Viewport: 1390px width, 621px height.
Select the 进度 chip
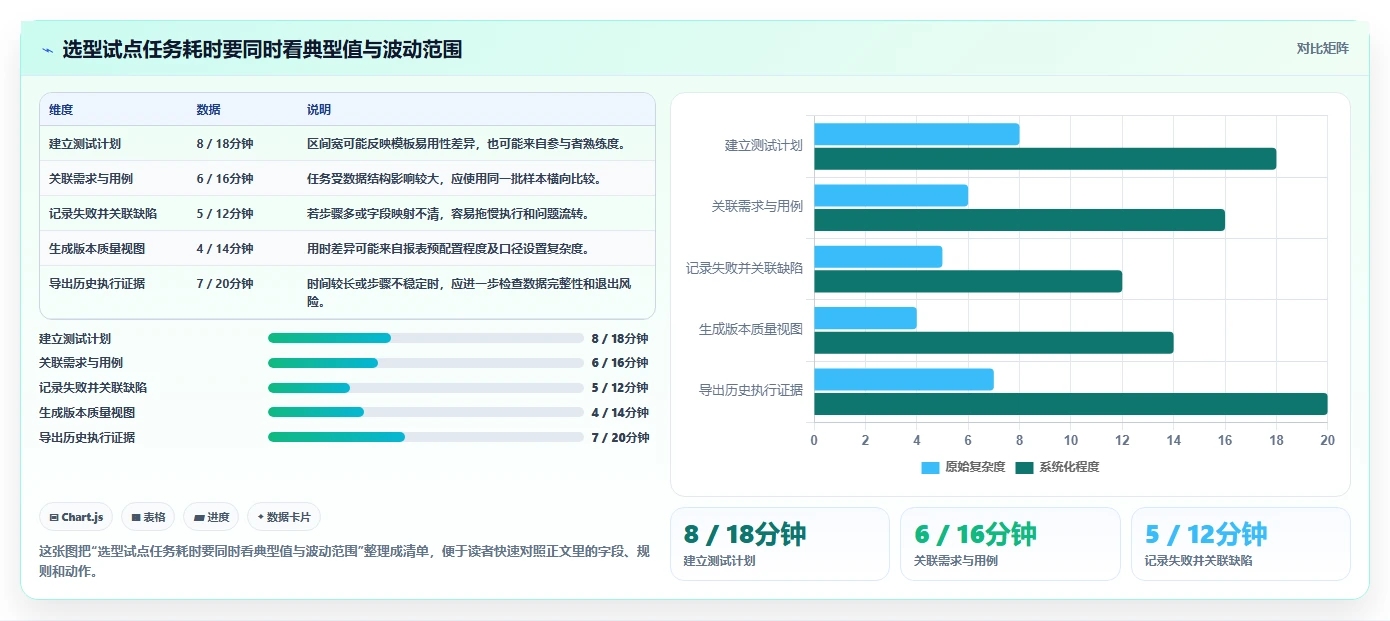(211, 517)
